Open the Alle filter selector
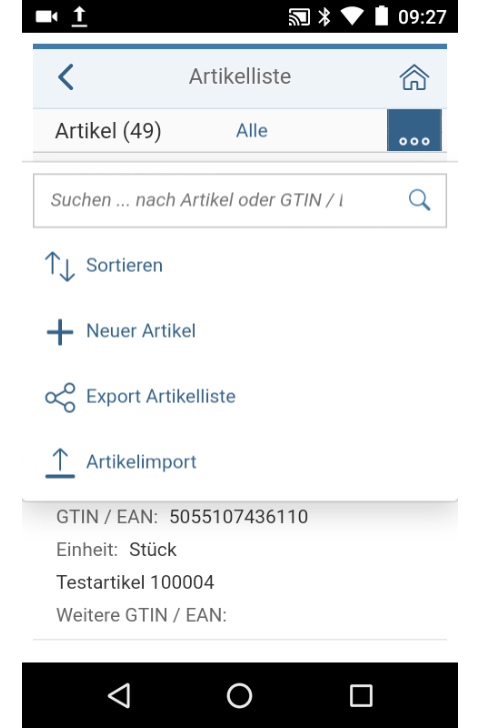 (x=252, y=131)
